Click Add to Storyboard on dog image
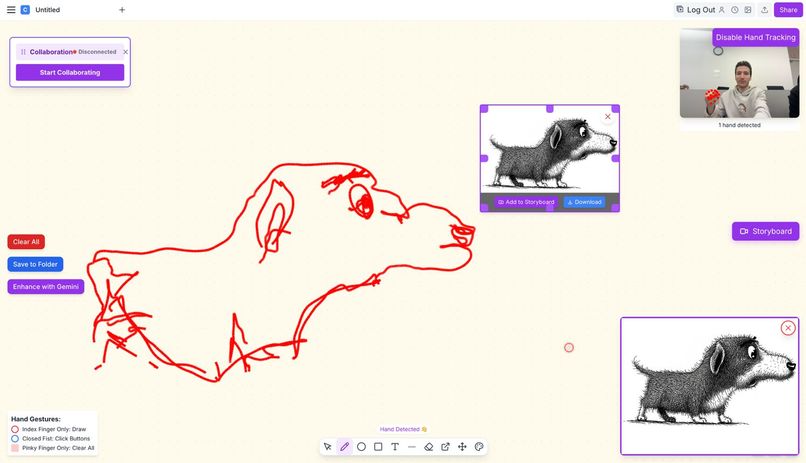The image size is (806, 463). point(526,202)
